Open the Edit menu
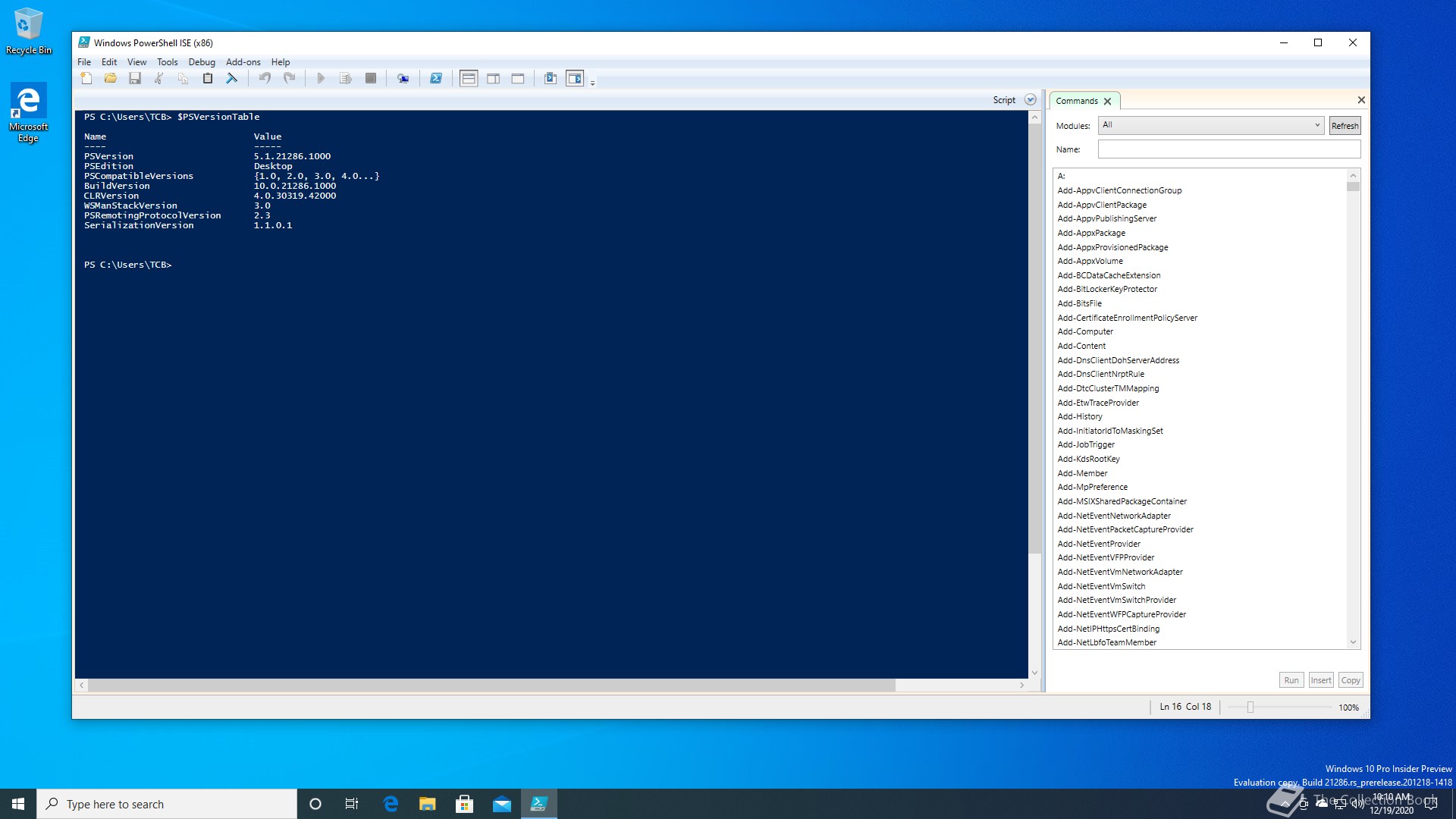Image resolution: width=1456 pixels, height=819 pixels. 109,62
